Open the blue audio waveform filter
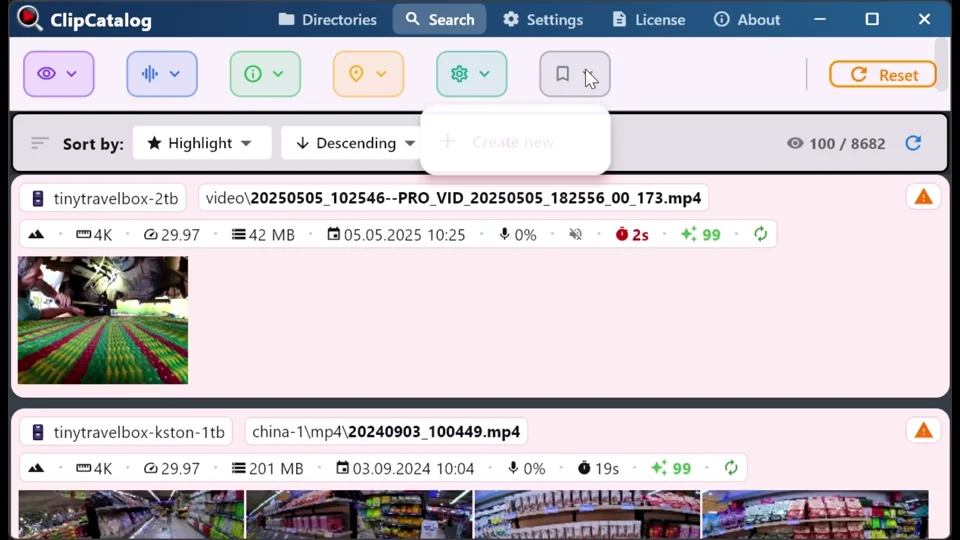Image resolution: width=960 pixels, height=540 pixels. tap(161, 74)
